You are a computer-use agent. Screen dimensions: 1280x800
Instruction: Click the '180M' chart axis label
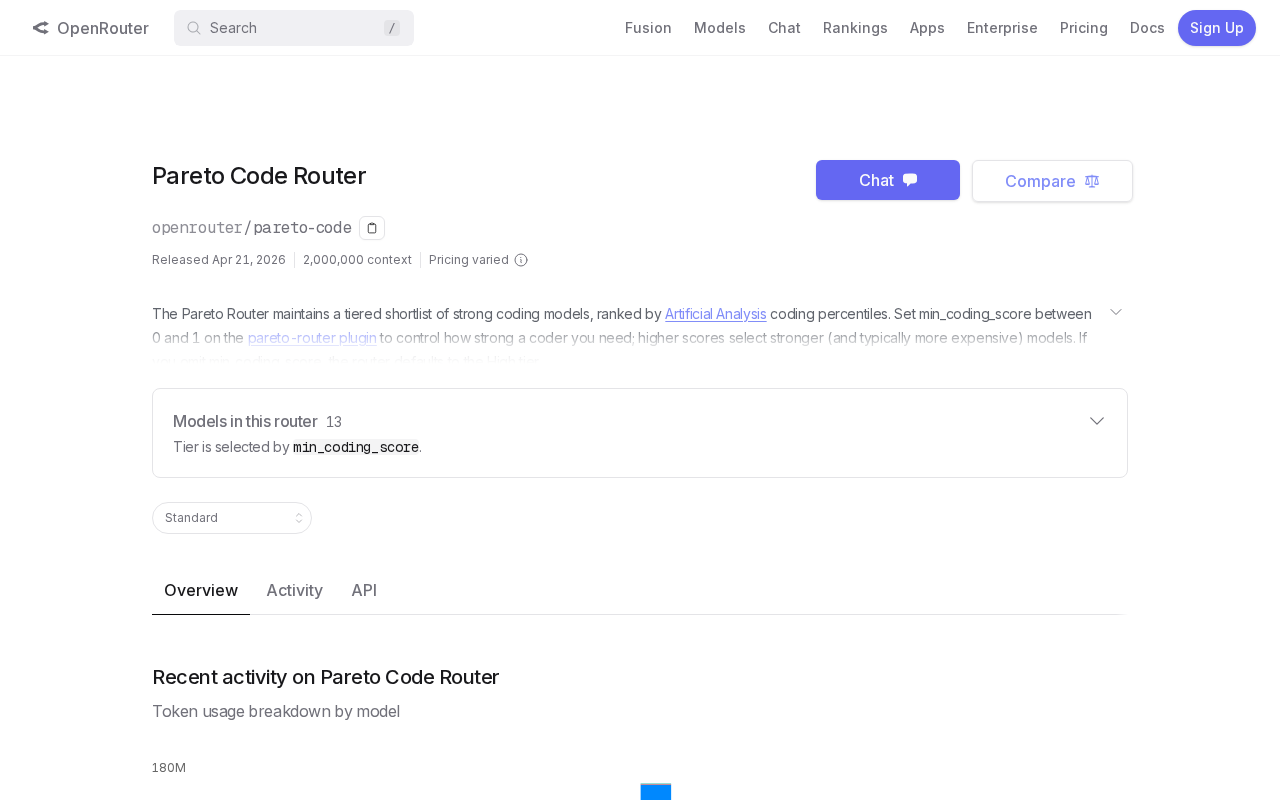tap(169, 768)
